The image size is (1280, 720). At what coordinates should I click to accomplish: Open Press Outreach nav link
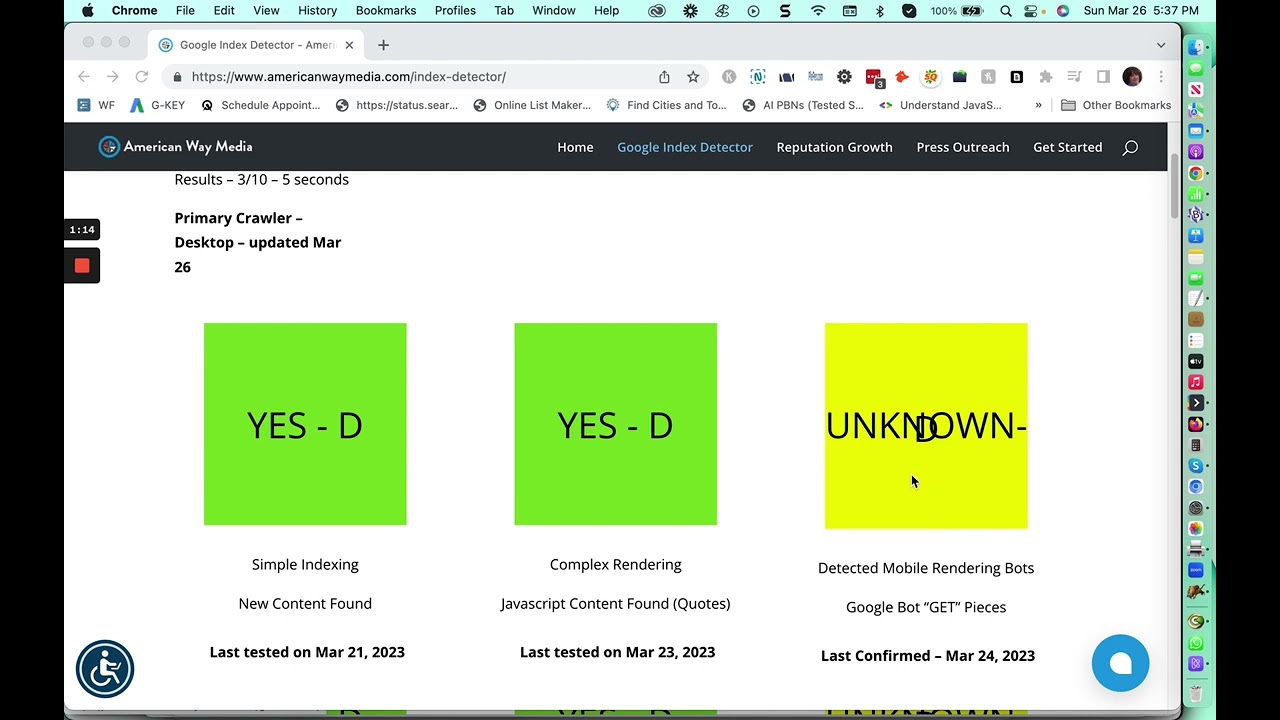coord(963,147)
